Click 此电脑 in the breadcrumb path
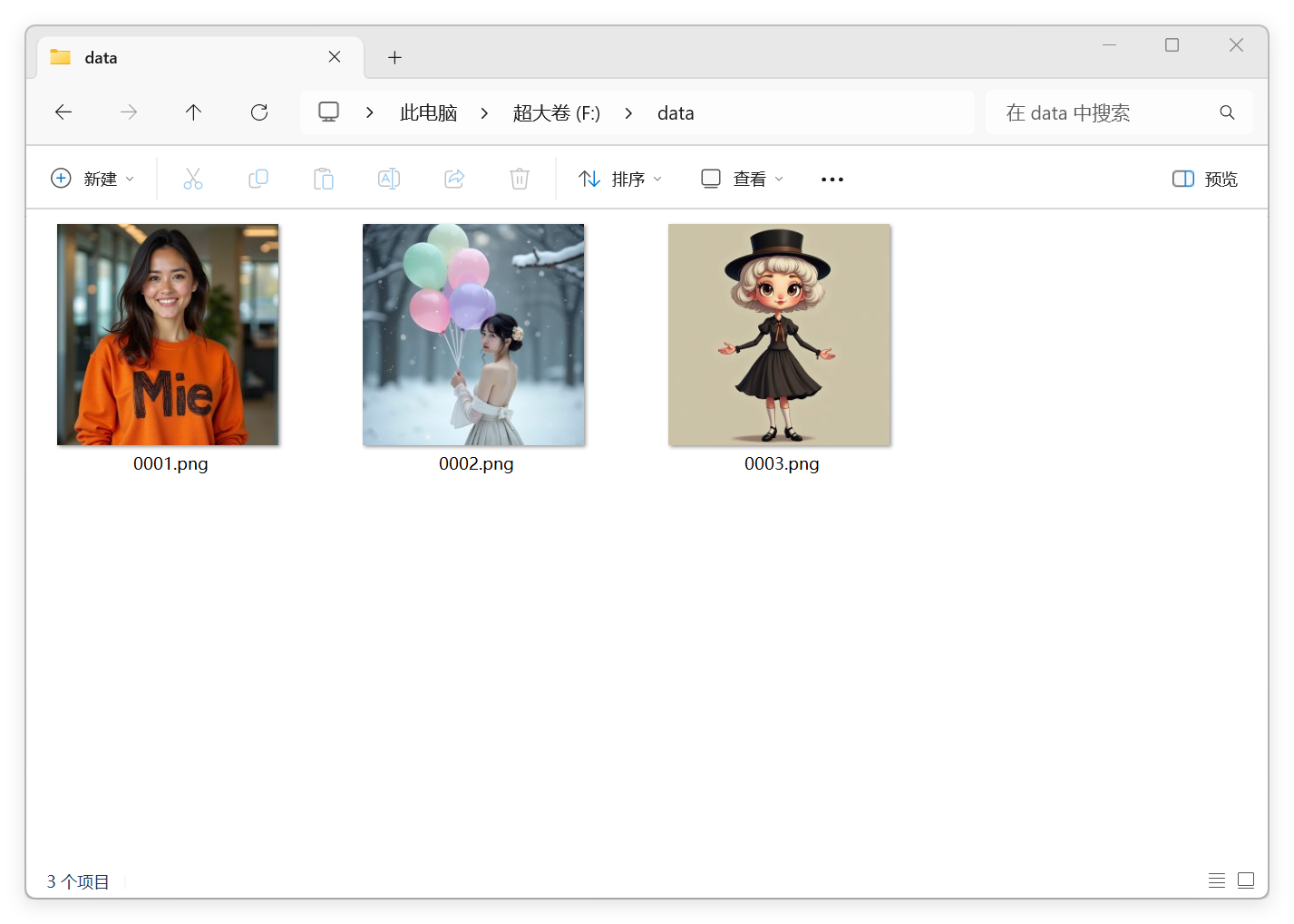1294x924 pixels. pyautogui.click(x=429, y=112)
